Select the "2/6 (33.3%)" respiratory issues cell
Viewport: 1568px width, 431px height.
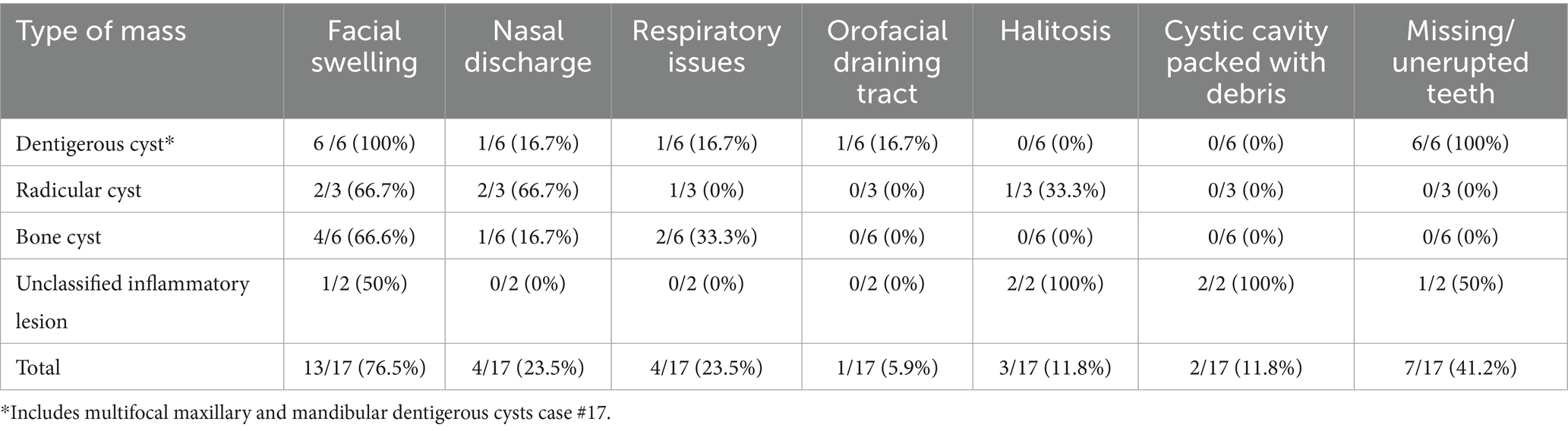point(706,237)
